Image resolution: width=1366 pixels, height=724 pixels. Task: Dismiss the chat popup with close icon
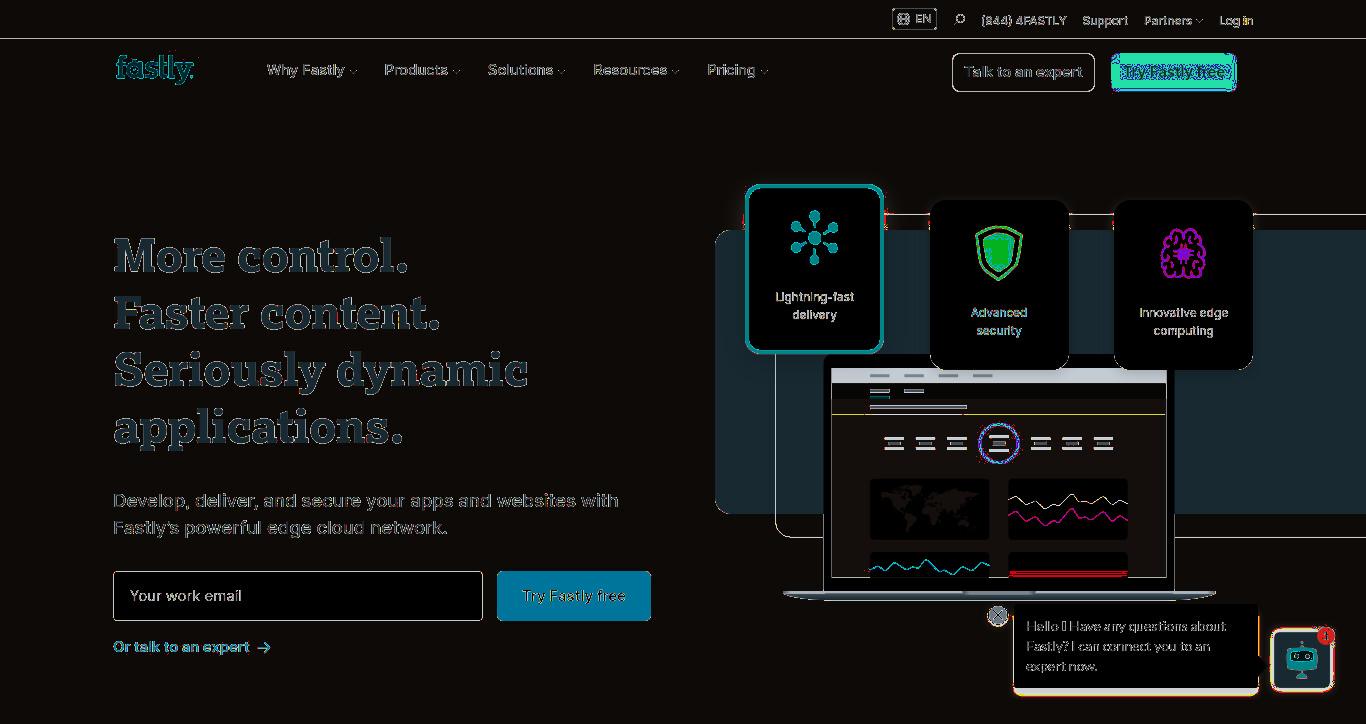pyautogui.click(x=998, y=616)
